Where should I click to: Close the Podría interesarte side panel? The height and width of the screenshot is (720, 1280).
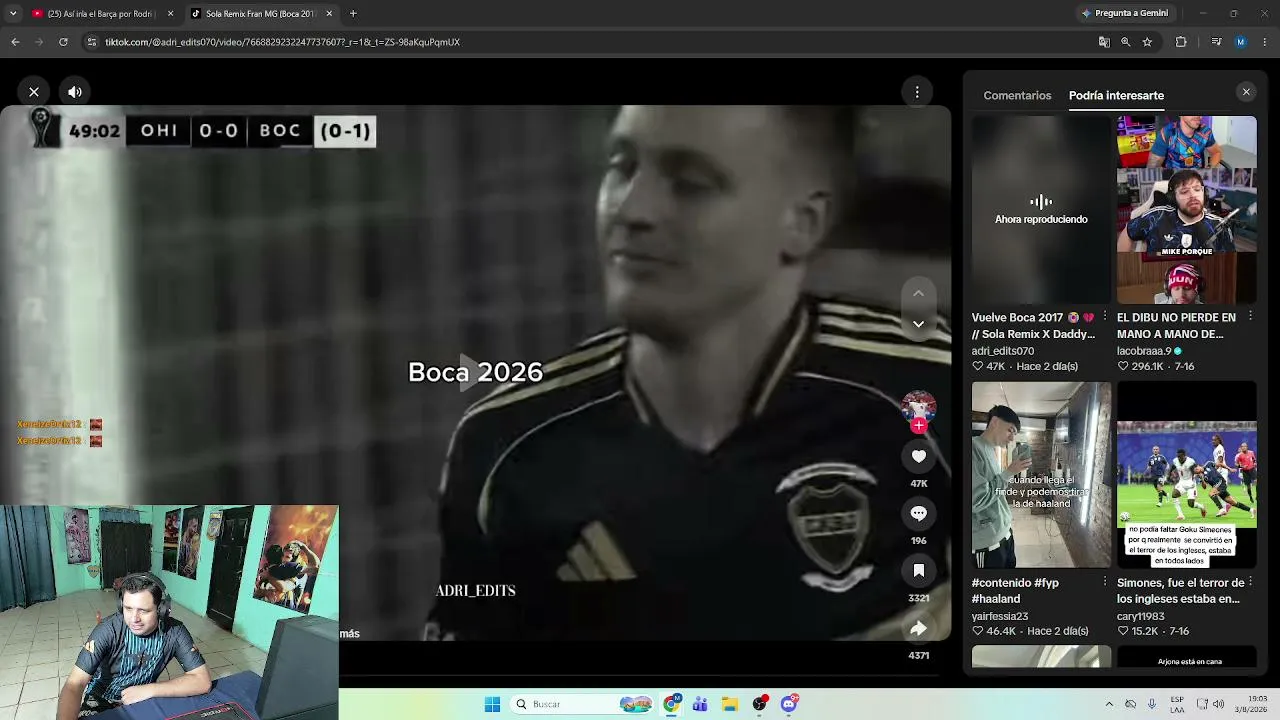pos(1246,92)
